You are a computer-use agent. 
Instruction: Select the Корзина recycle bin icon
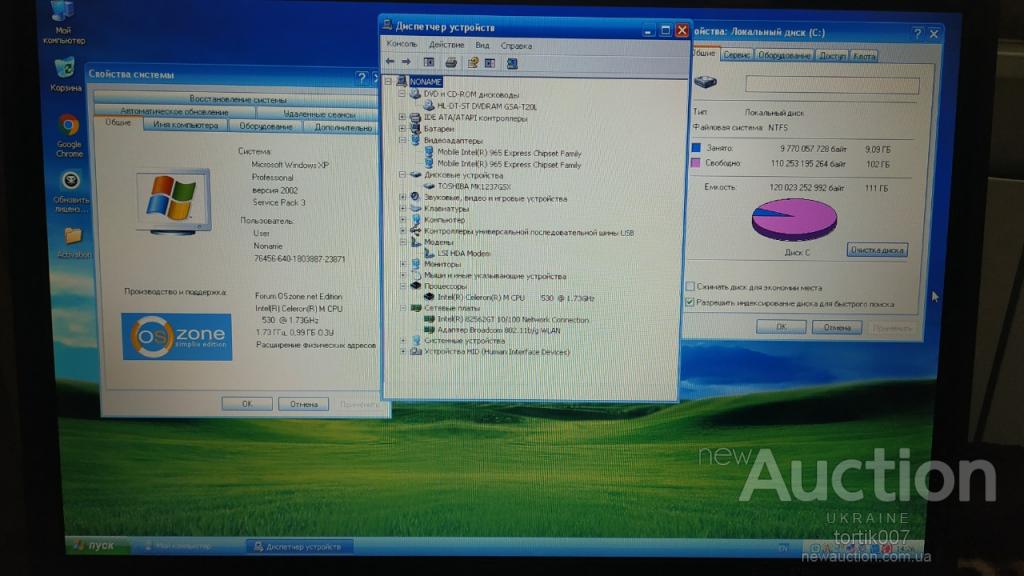coord(65,74)
